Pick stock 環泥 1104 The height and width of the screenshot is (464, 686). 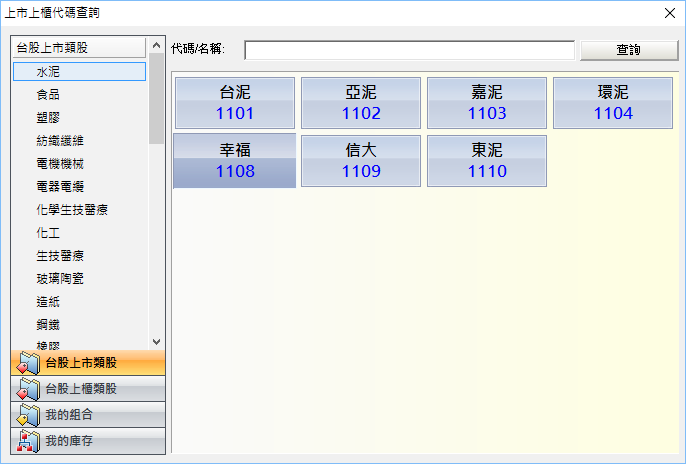pos(613,103)
